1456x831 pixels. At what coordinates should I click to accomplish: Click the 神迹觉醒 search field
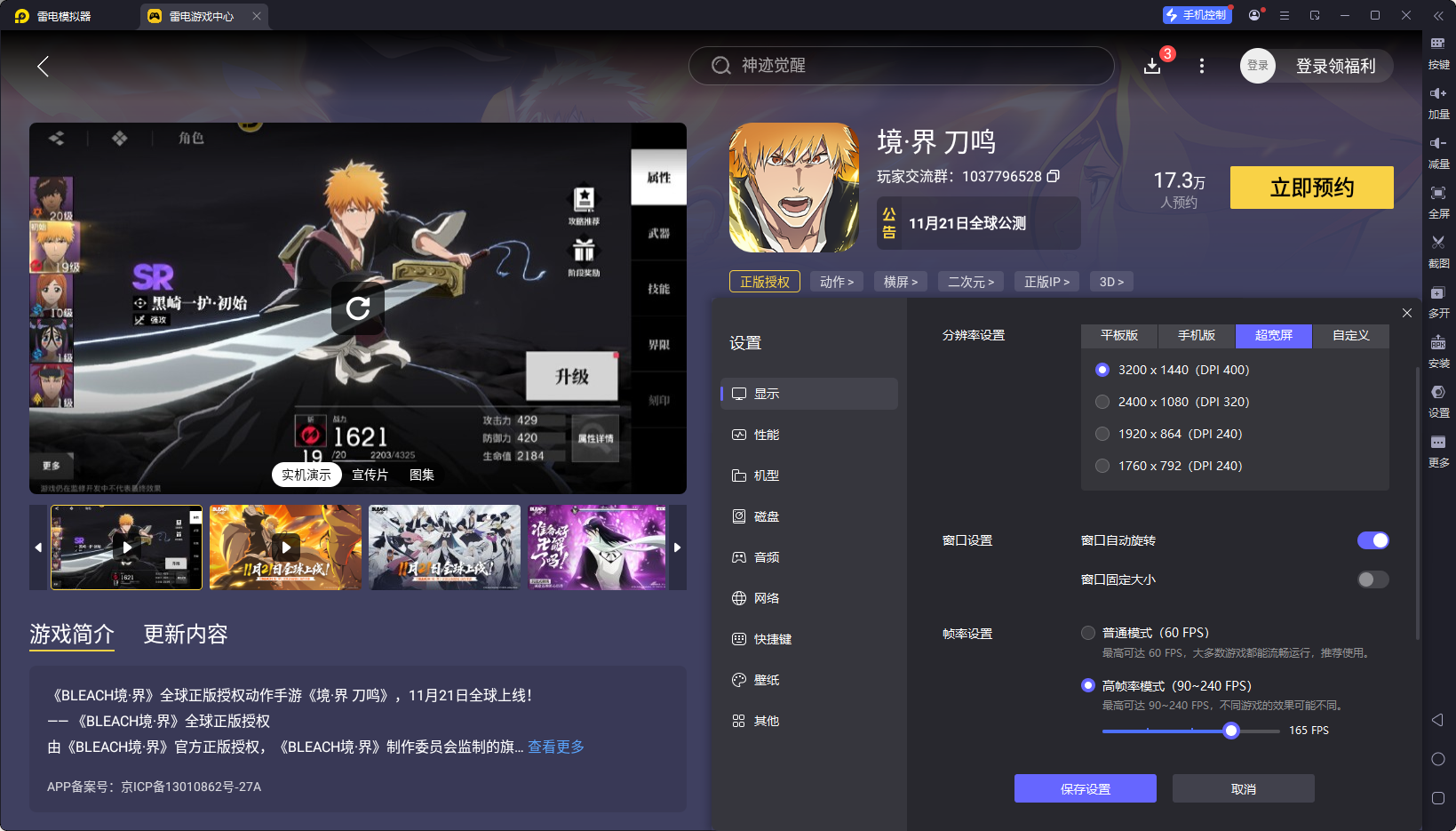point(902,66)
